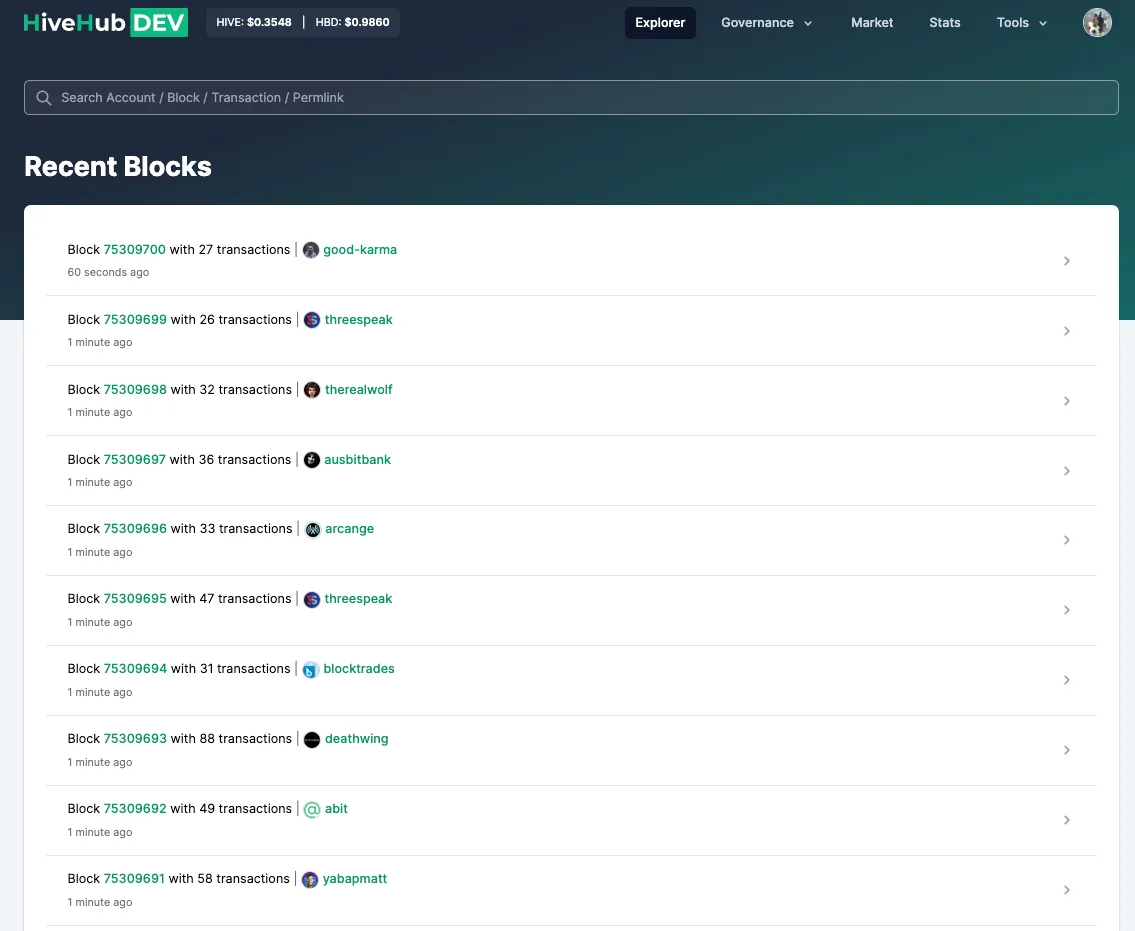Expand block 75309695 row chevron

click(1066, 610)
